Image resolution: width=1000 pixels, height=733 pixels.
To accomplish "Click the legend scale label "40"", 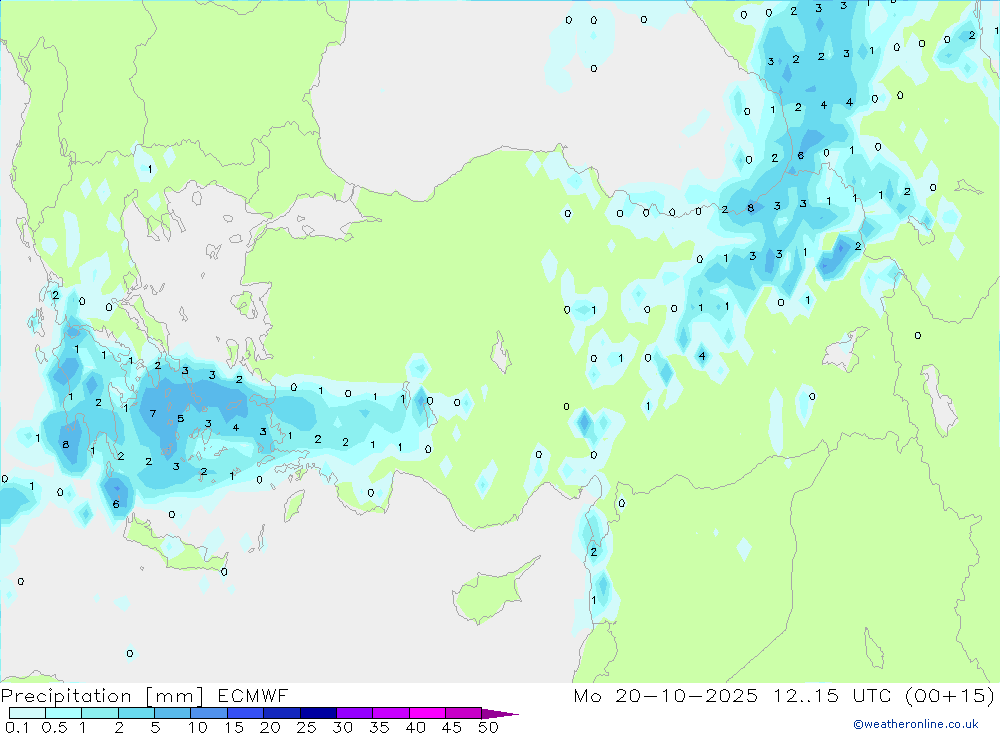I will pyautogui.click(x=415, y=727).
